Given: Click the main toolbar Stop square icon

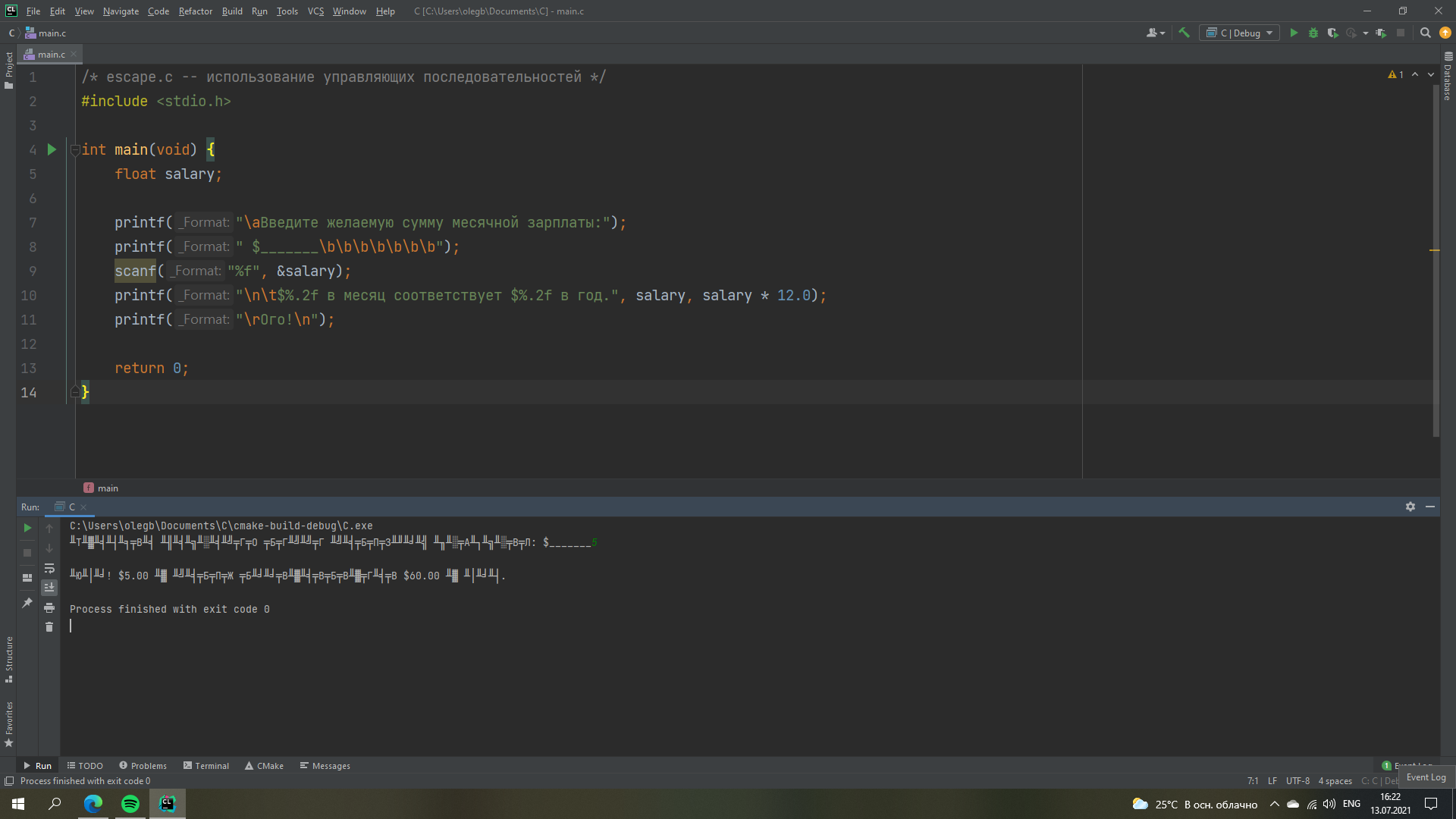Looking at the screenshot, I should click(x=1401, y=33).
